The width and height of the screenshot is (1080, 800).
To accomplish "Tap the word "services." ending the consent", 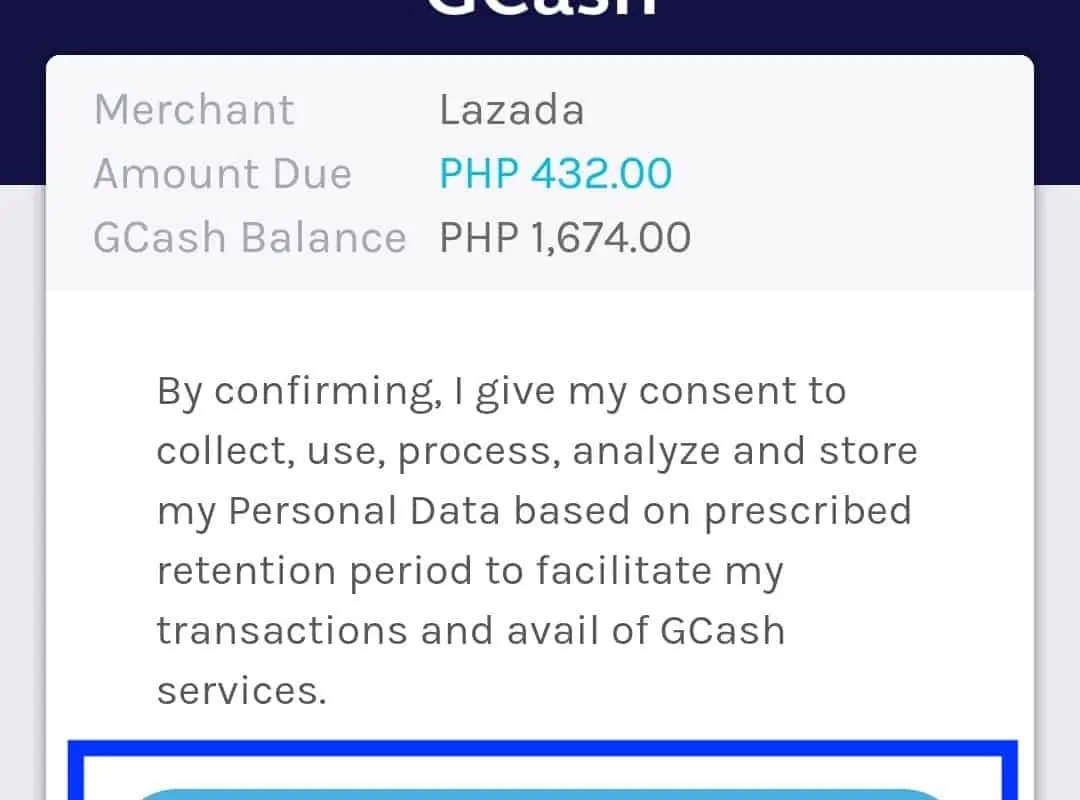I will (241, 691).
